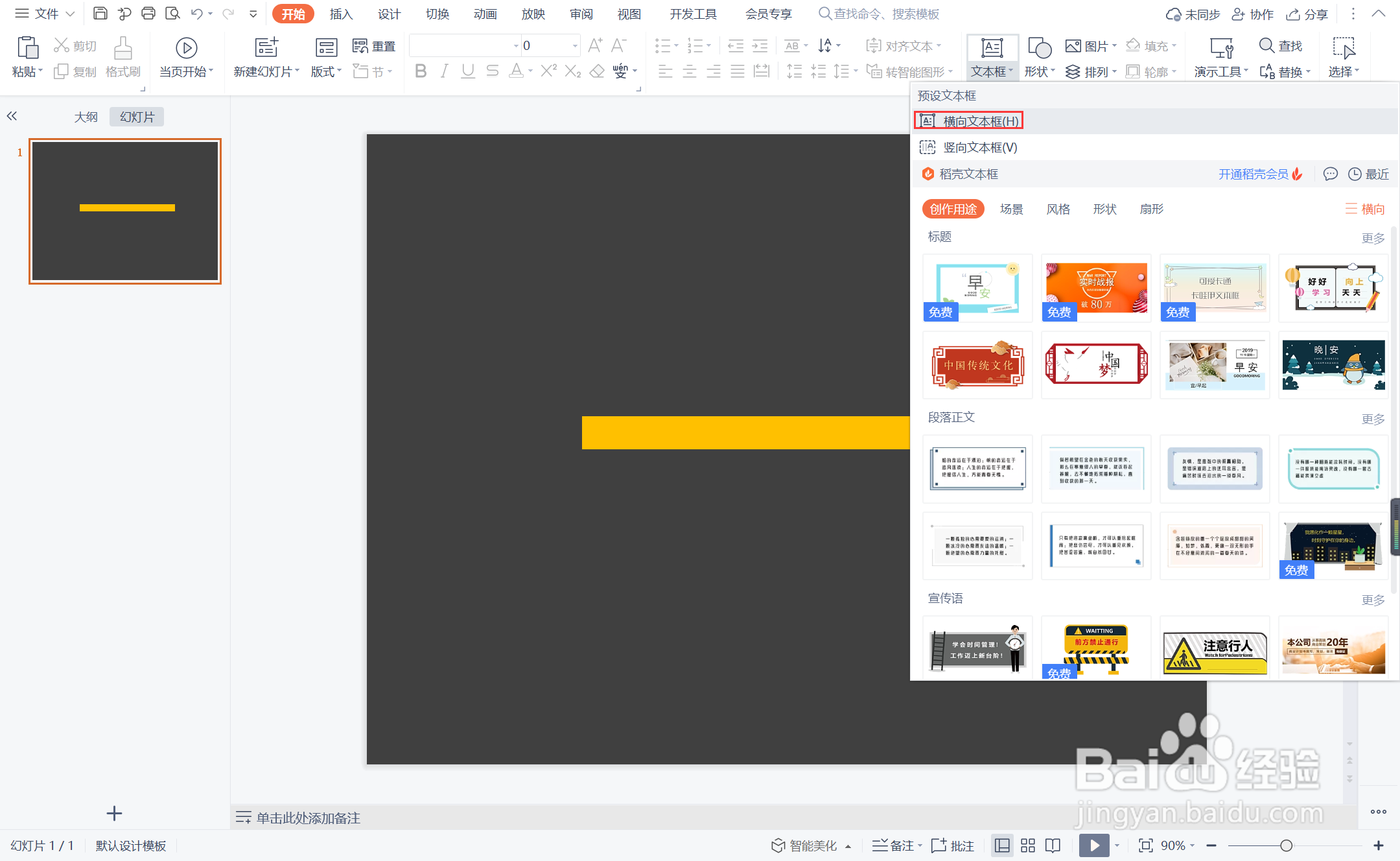The height and width of the screenshot is (861, 1400).
Task: Click the Save icon in quick access toolbar
Action: point(100,14)
